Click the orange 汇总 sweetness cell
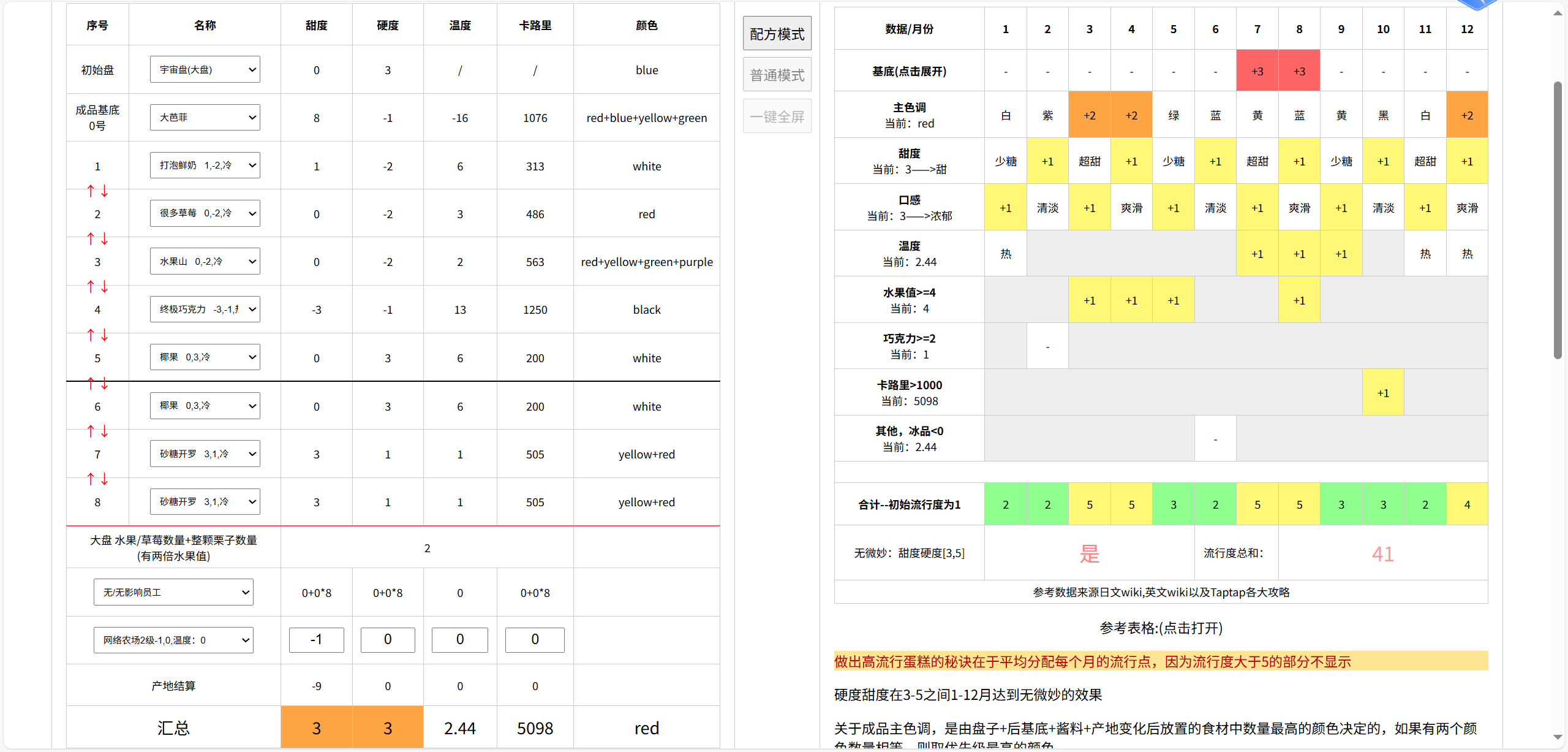The height and width of the screenshot is (752, 1568). (x=316, y=728)
